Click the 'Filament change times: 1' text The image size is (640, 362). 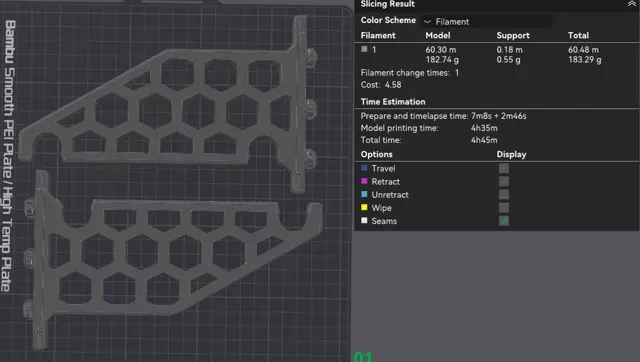coord(409,73)
